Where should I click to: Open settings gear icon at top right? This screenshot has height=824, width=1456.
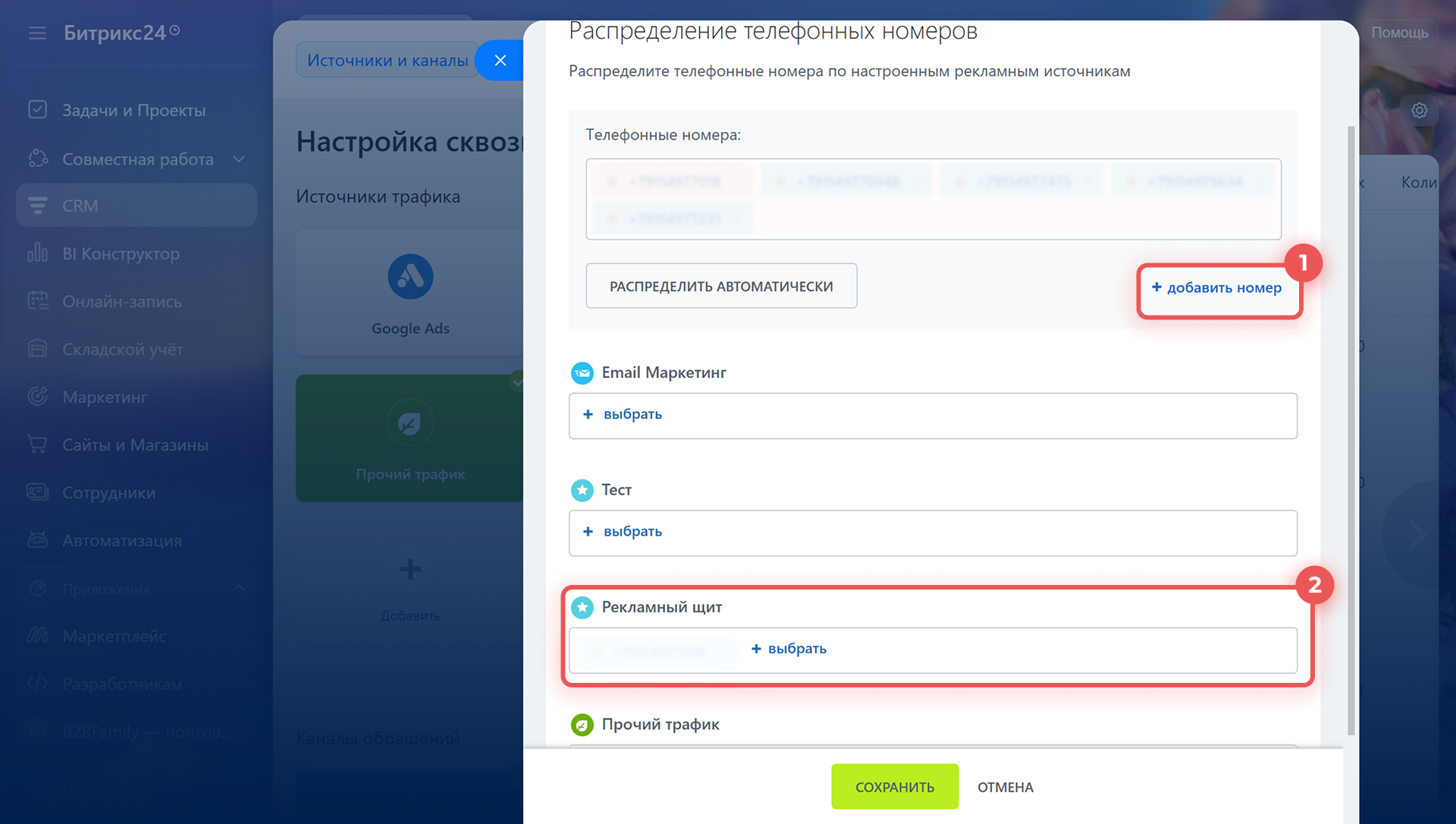pyautogui.click(x=1419, y=111)
